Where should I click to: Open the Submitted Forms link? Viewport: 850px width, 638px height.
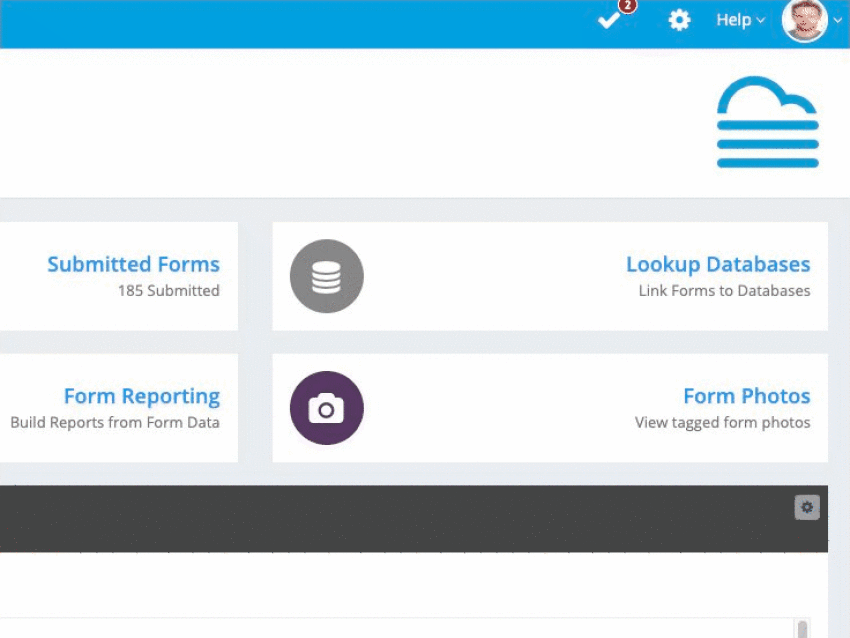(133, 264)
